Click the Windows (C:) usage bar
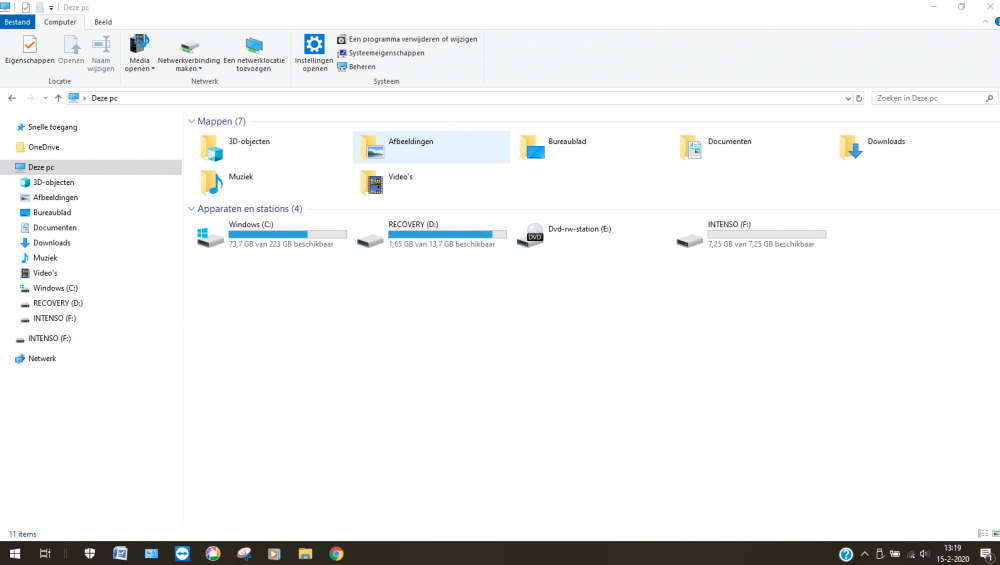 [288, 234]
